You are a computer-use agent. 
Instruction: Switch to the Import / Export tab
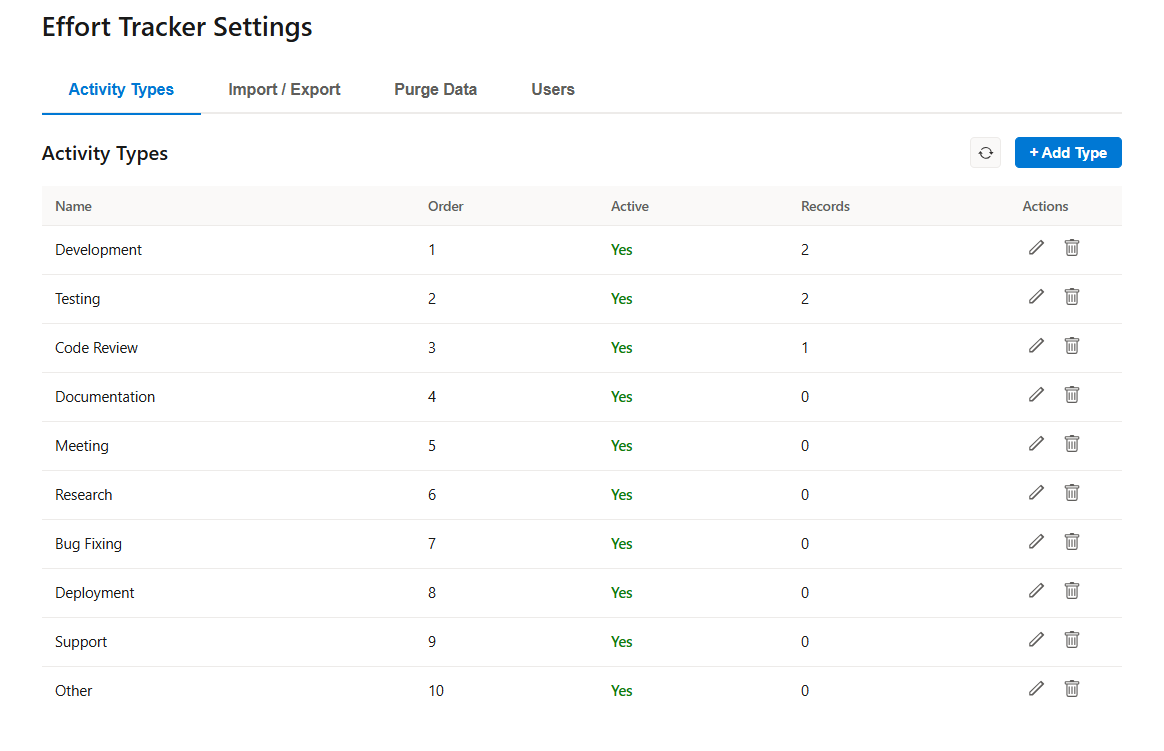tap(284, 90)
